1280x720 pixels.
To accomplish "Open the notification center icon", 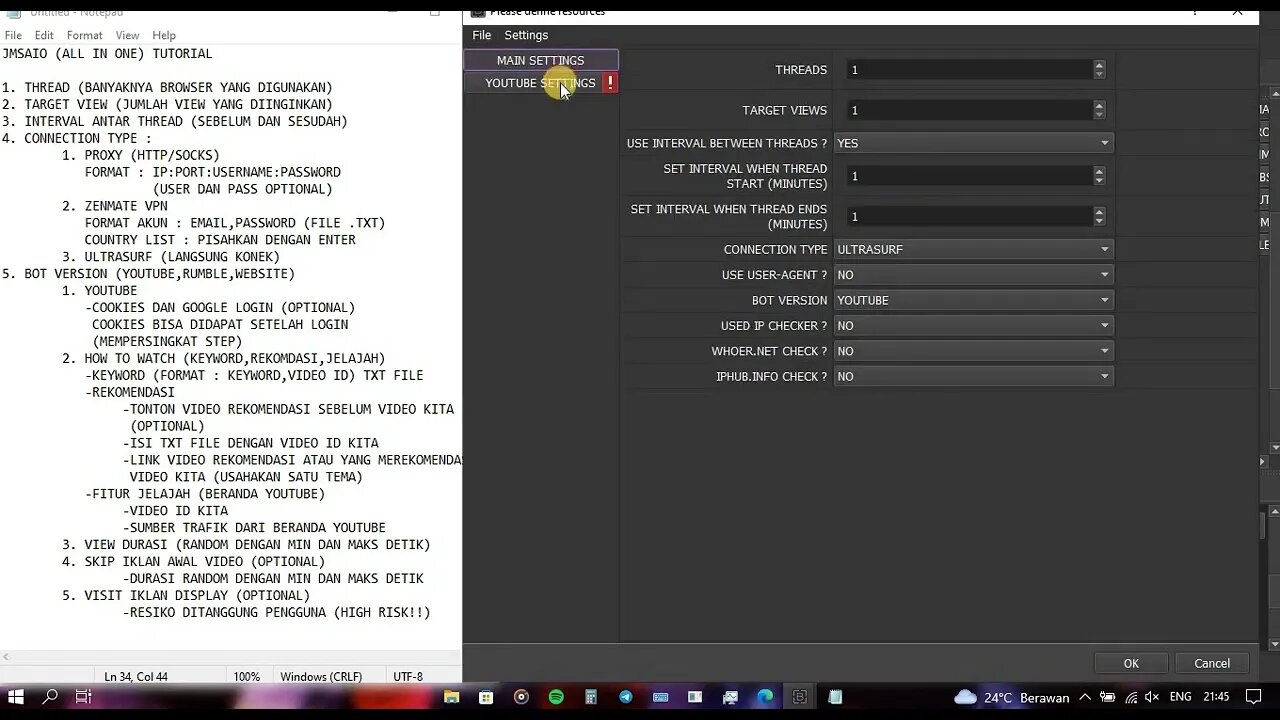I will coord(1253,697).
